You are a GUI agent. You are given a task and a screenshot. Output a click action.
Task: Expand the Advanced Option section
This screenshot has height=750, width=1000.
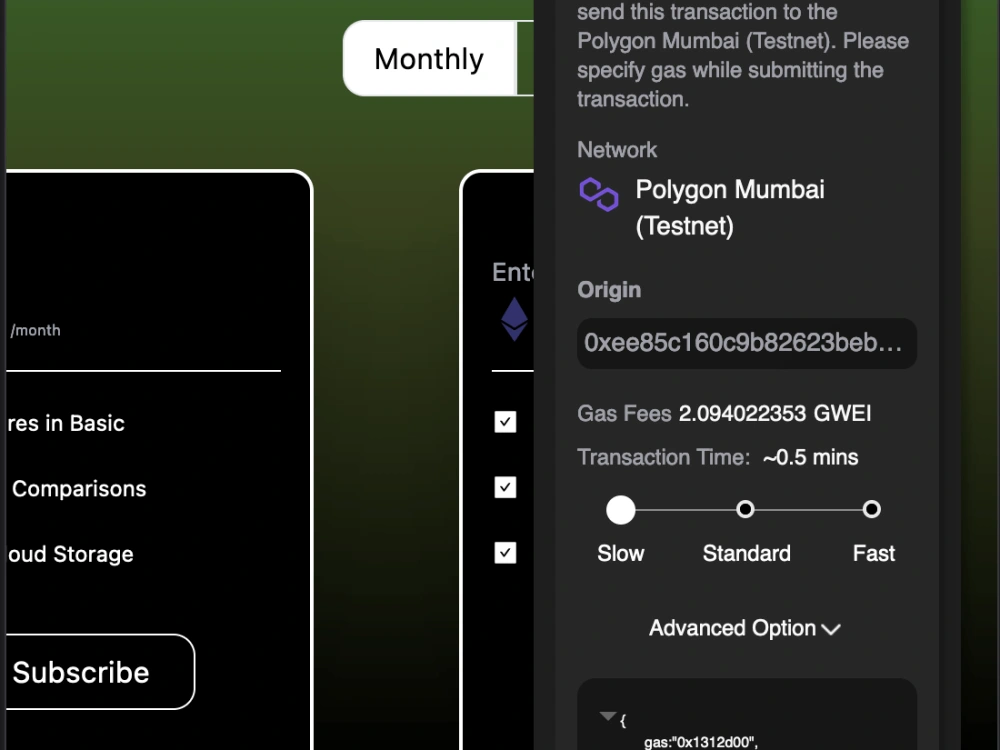coord(745,628)
